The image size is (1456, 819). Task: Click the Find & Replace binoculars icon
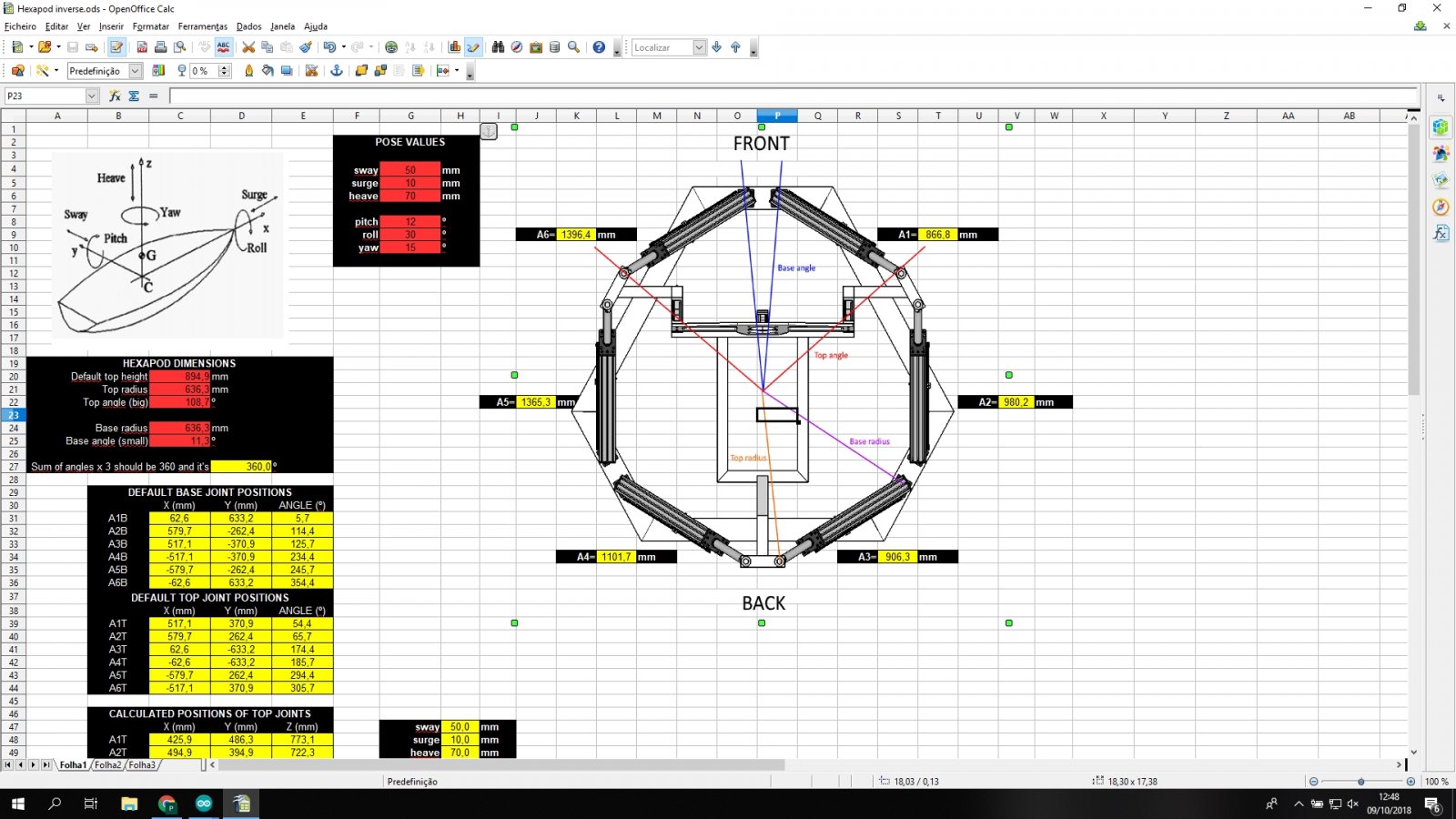(x=498, y=47)
